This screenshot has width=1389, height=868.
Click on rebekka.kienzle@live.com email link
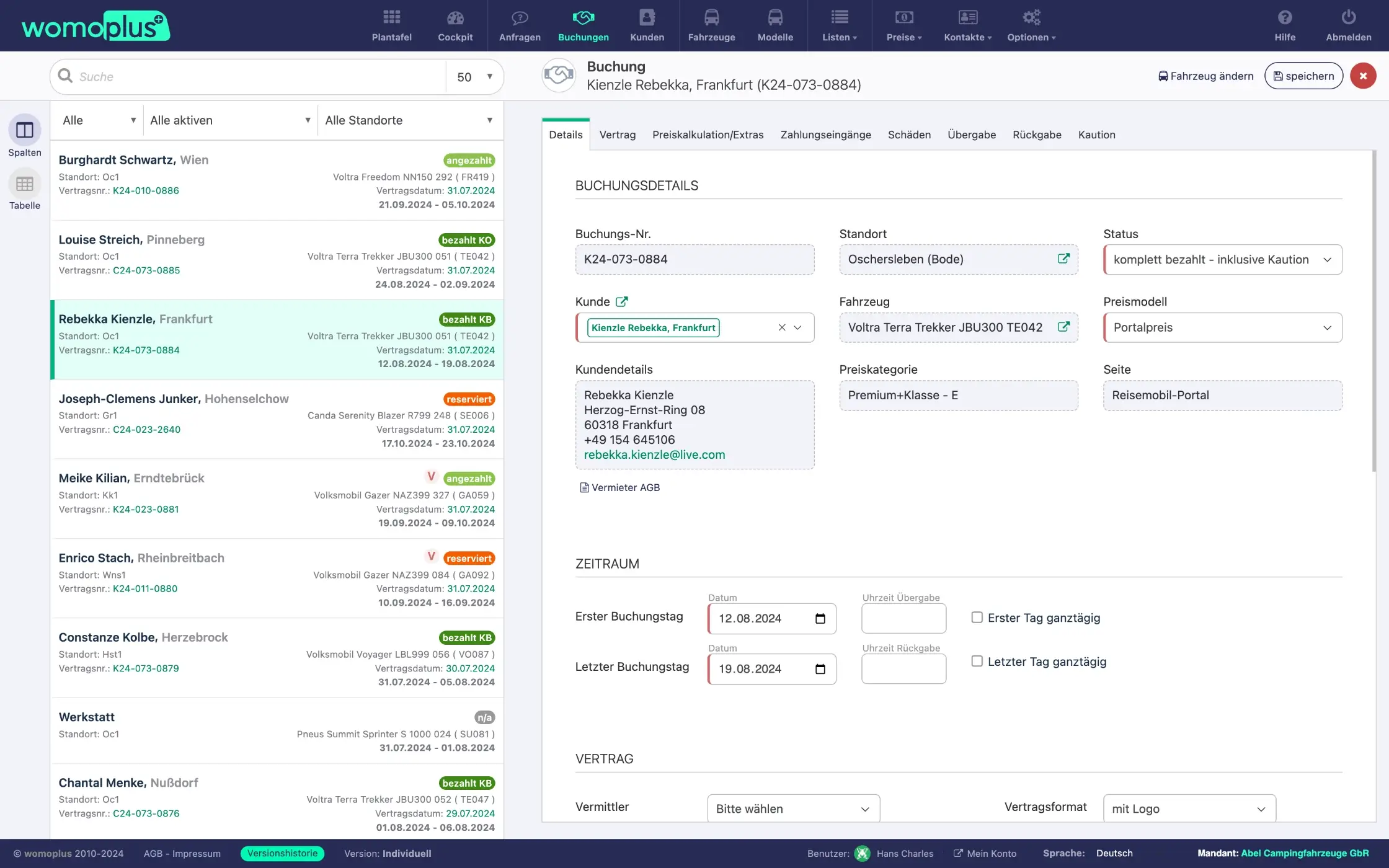[x=654, y=454]
